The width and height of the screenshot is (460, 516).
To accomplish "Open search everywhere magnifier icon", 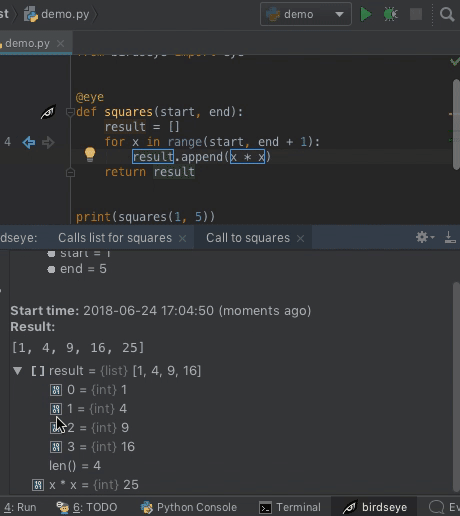I will coord(447,15).
